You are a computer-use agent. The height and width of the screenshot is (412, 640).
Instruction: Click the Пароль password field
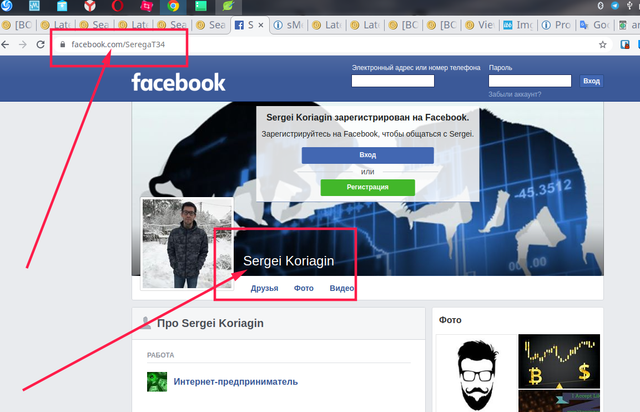(530, 81)
